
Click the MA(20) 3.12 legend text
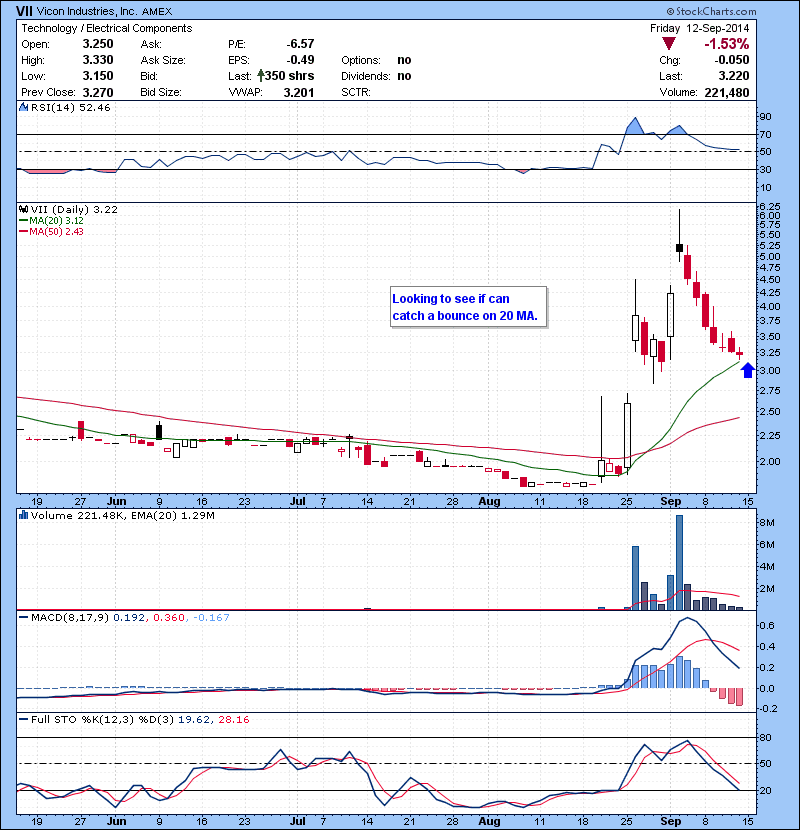point(56,221)
